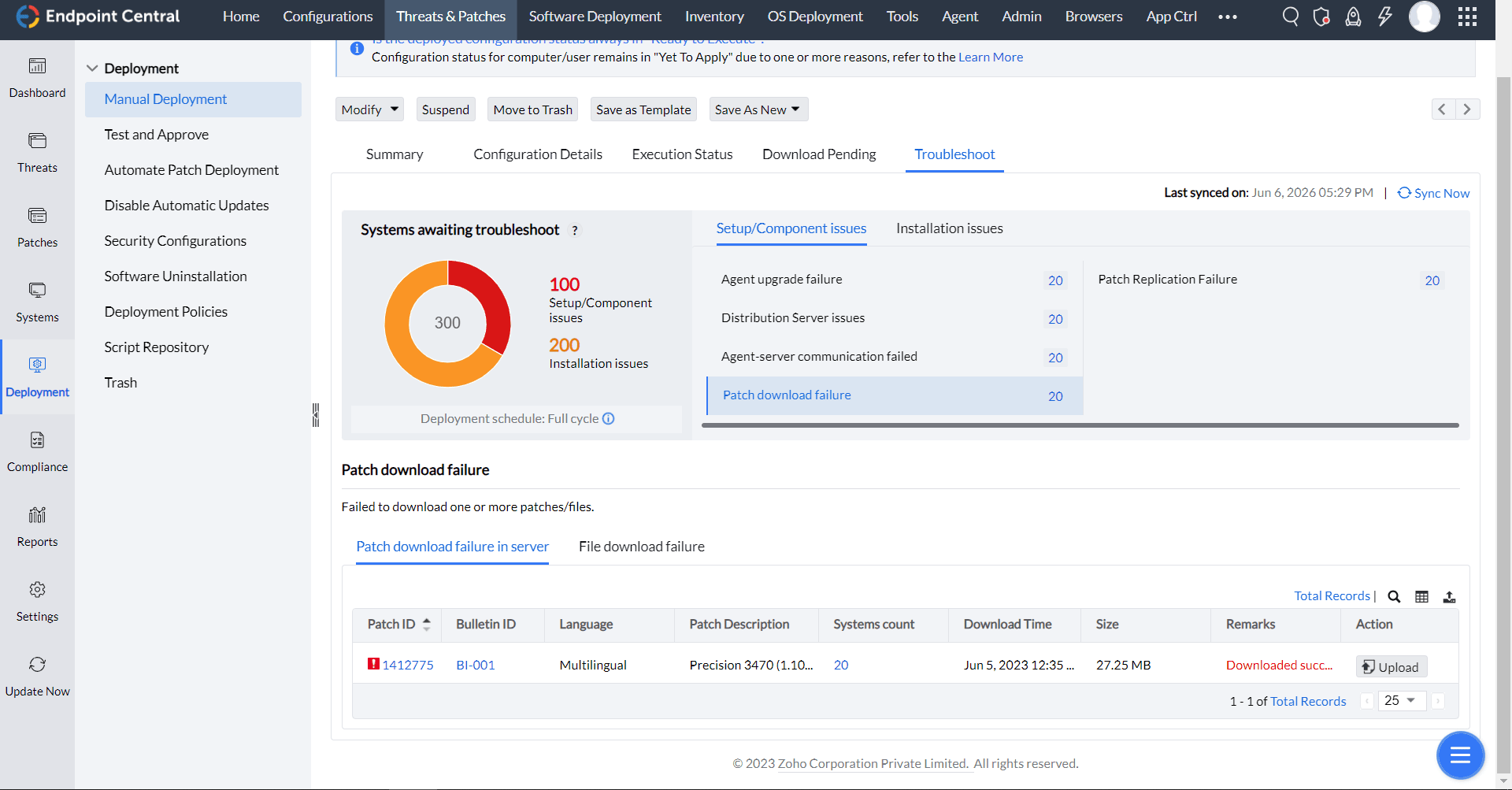The width and height of the screenshot is (1512, 790).
Task: Click the Upload button for patch 1412775
Action: [x=1391, y=666]
